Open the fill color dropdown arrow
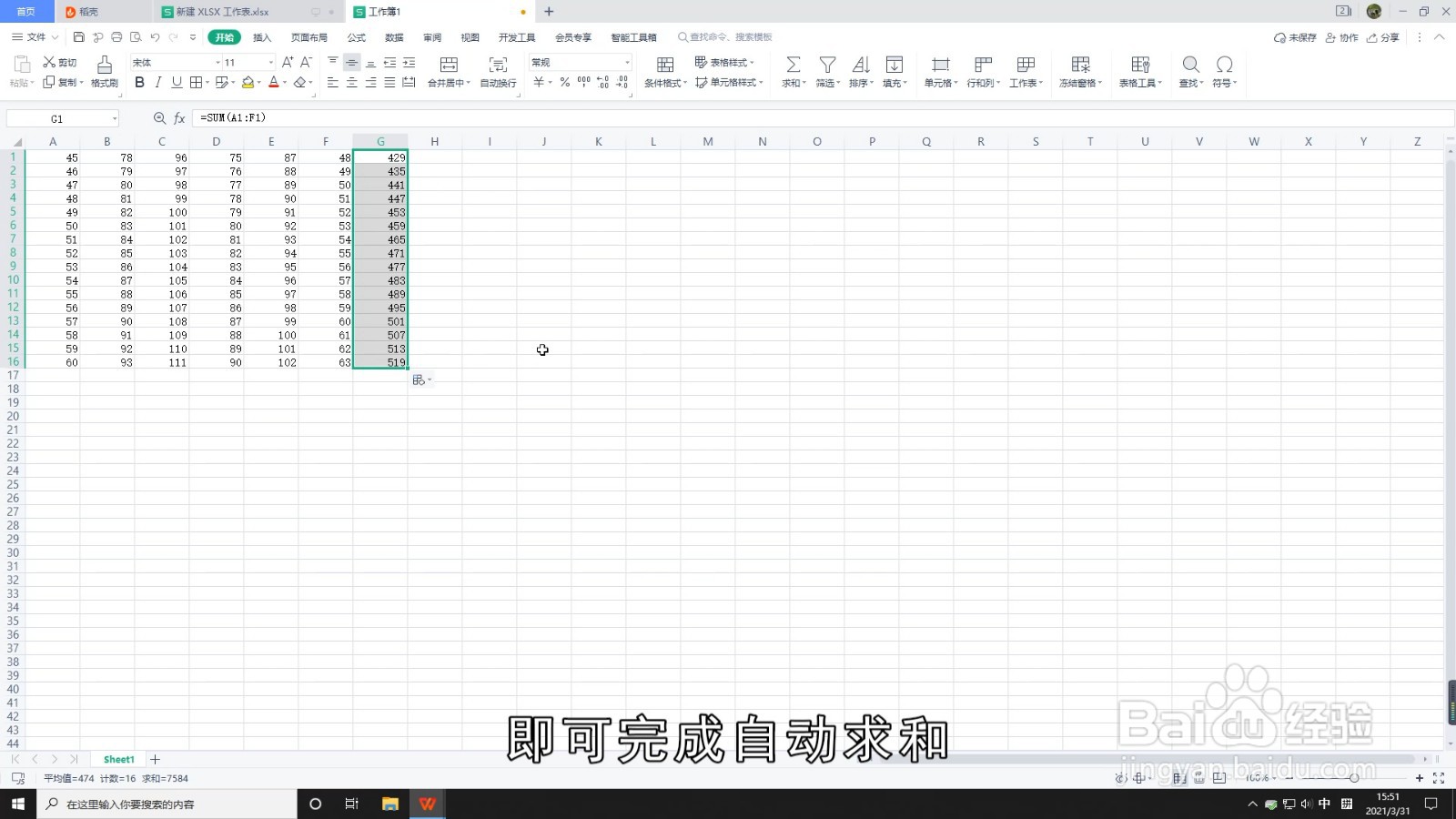The height and width of the screenshot is (819, 1456). pos(258,82)
